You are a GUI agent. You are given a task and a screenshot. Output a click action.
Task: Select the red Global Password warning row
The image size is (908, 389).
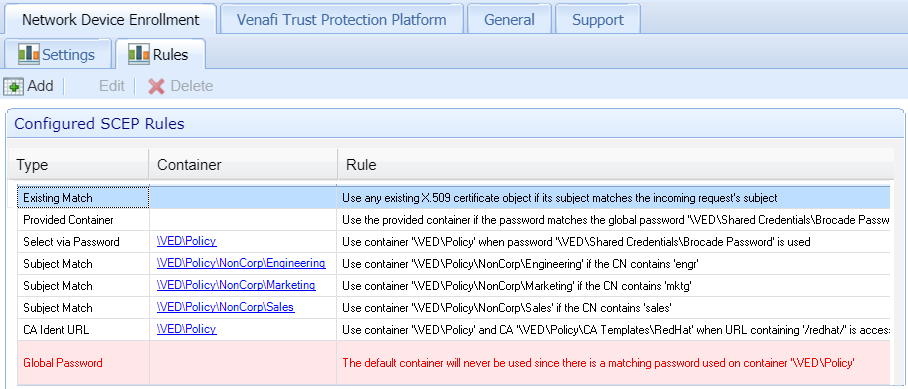(x=453, y=363)
